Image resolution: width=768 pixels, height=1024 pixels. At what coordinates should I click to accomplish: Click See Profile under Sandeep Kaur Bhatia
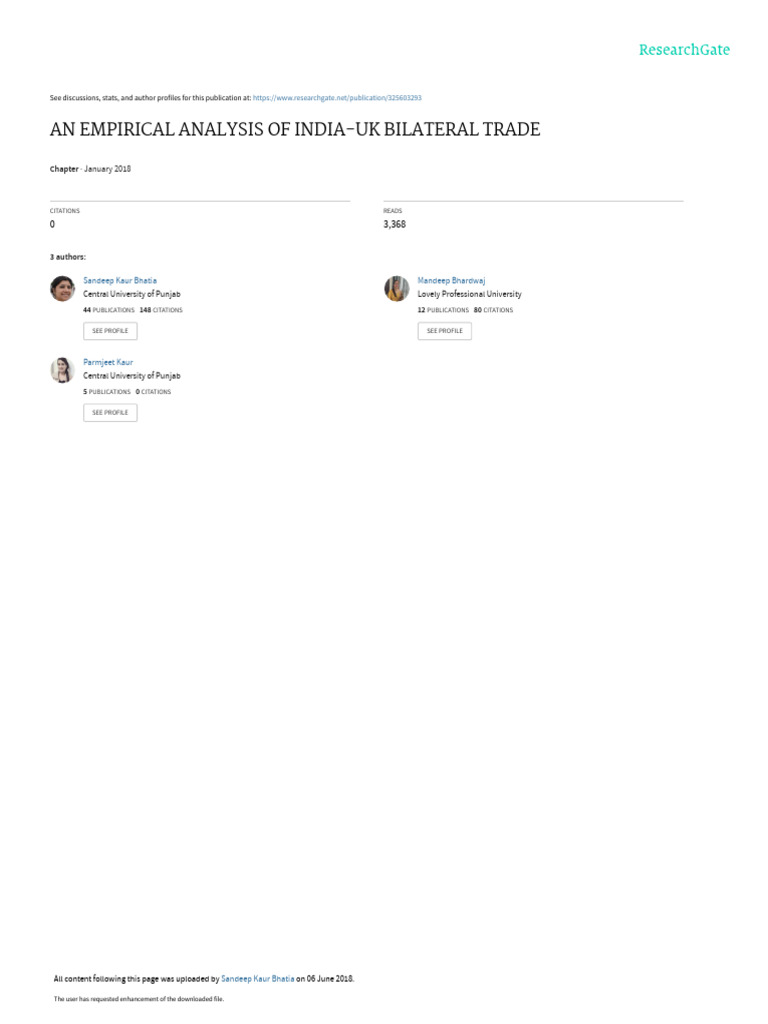tap(110, 331)
